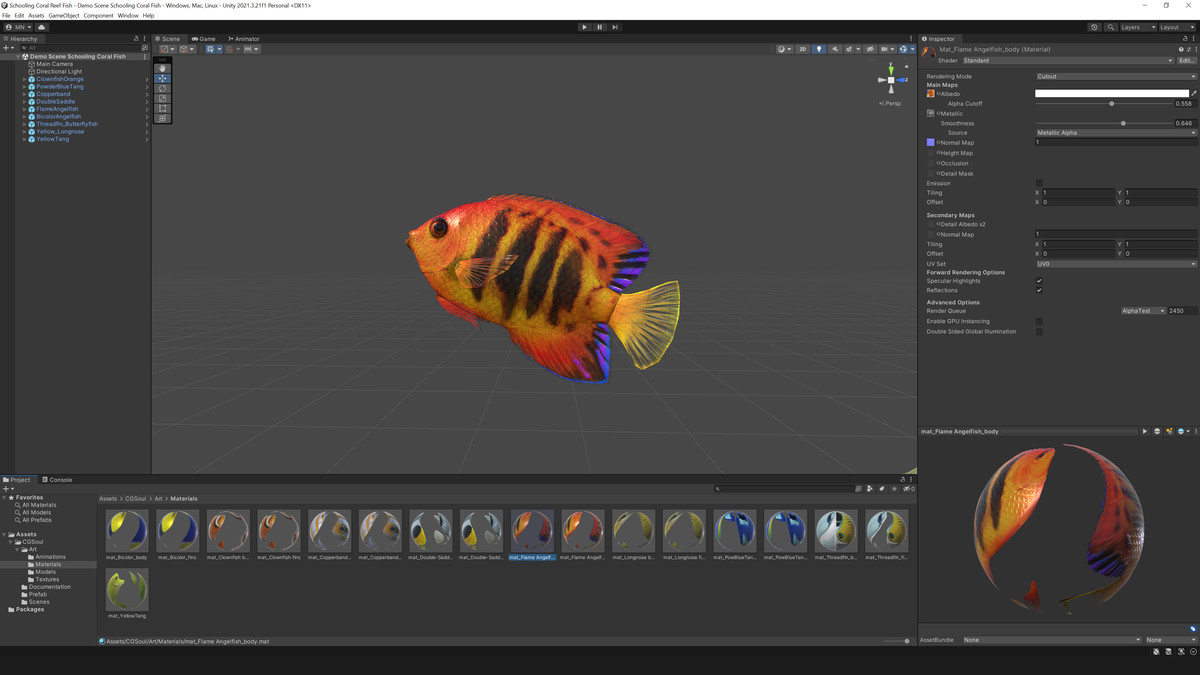Expand ClownfishOrange in Hierarchy
The height and width of the screenshot is (675, 1200).
(x=25, y=79)
